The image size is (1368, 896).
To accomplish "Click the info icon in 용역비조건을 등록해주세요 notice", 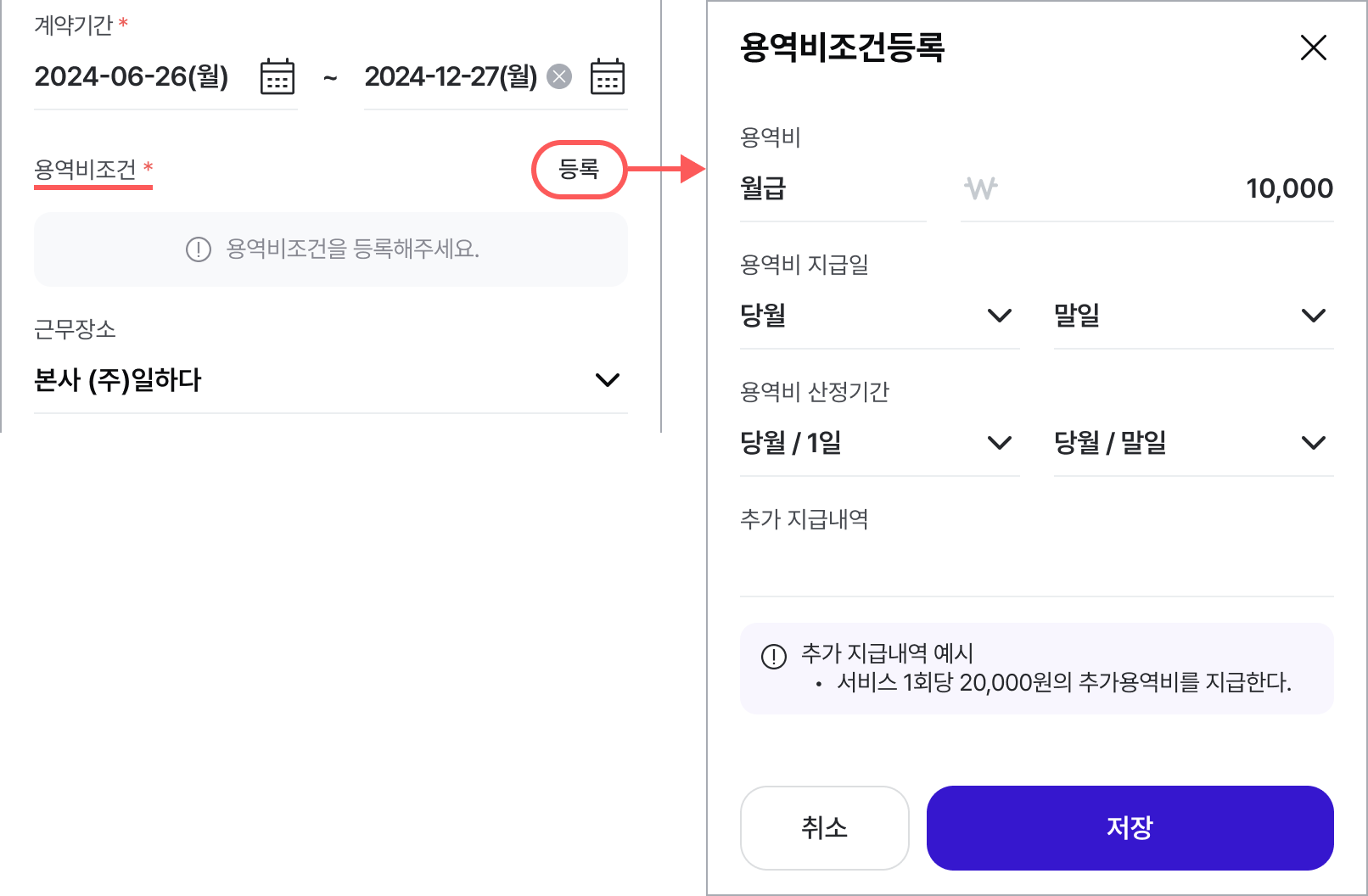I will [x=199, y=249].
